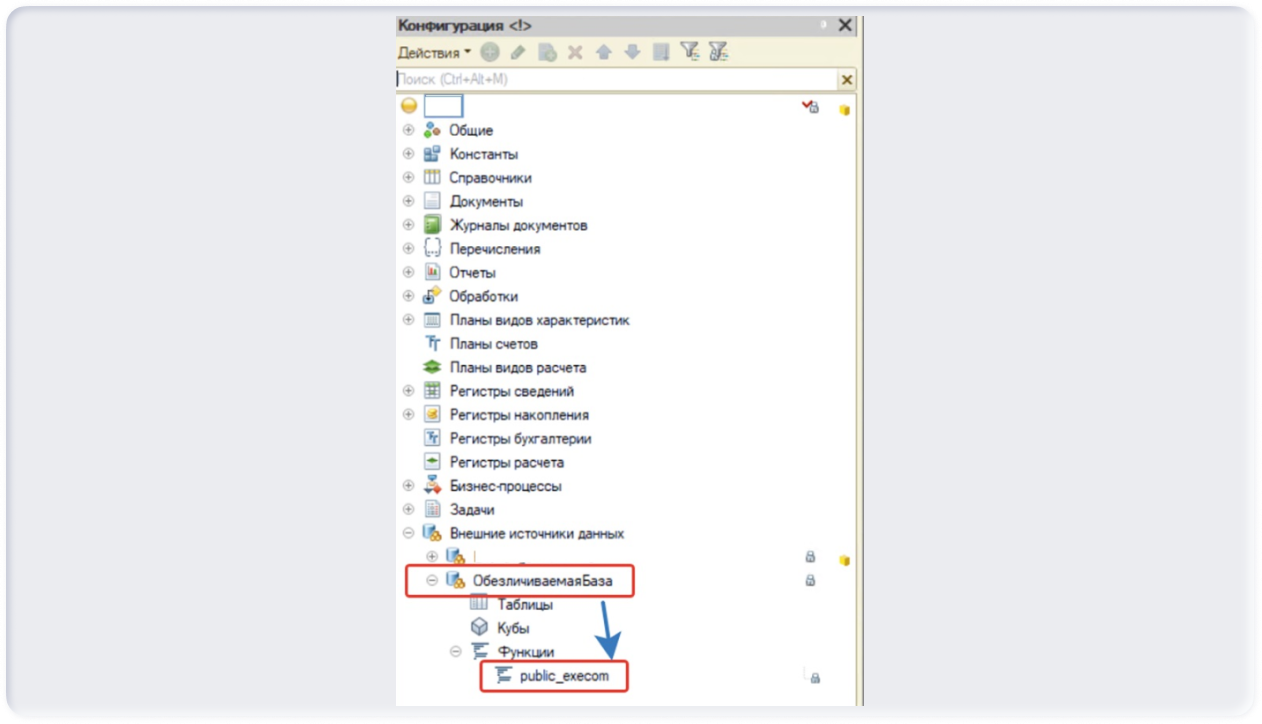Click the move up arrow icon

click(x=603, y=52)
